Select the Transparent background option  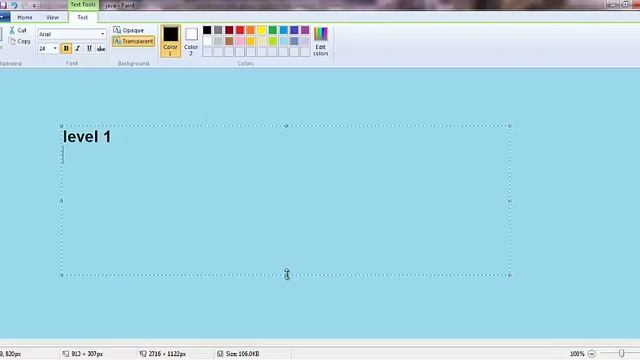(x=133, y=41)
